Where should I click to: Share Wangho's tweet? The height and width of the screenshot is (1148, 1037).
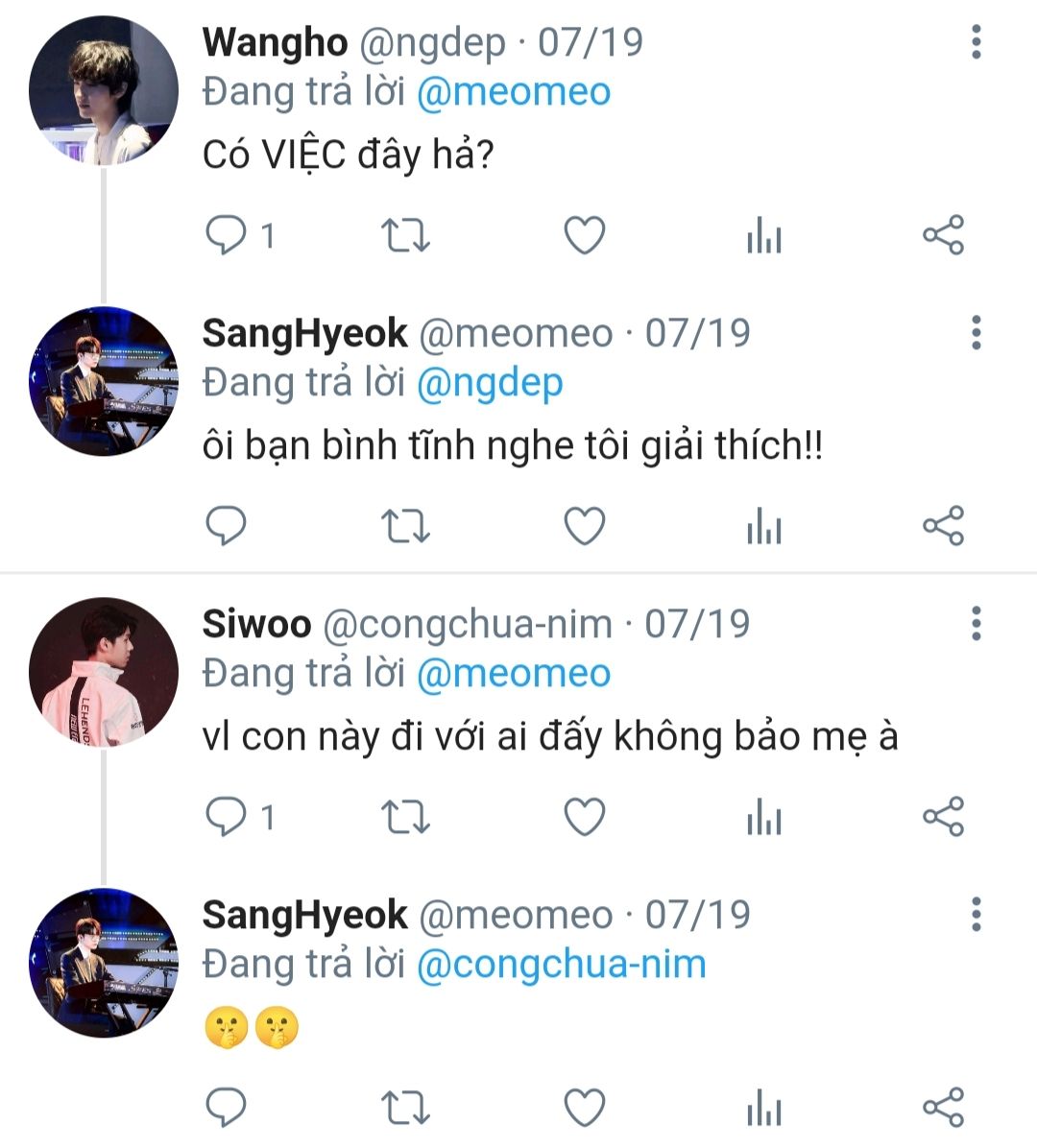click(x=943, y=235)
